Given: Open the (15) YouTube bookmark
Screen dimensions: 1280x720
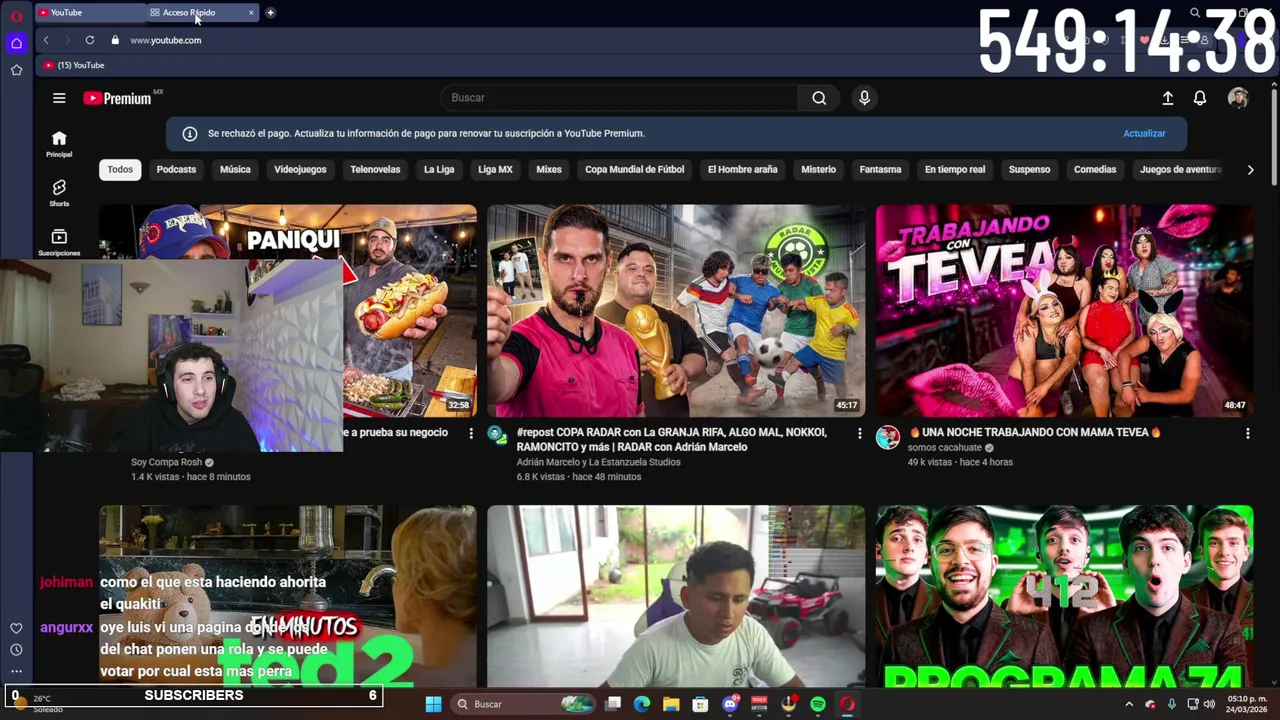Looking at the screenshot, I should [x=74, y=65].
